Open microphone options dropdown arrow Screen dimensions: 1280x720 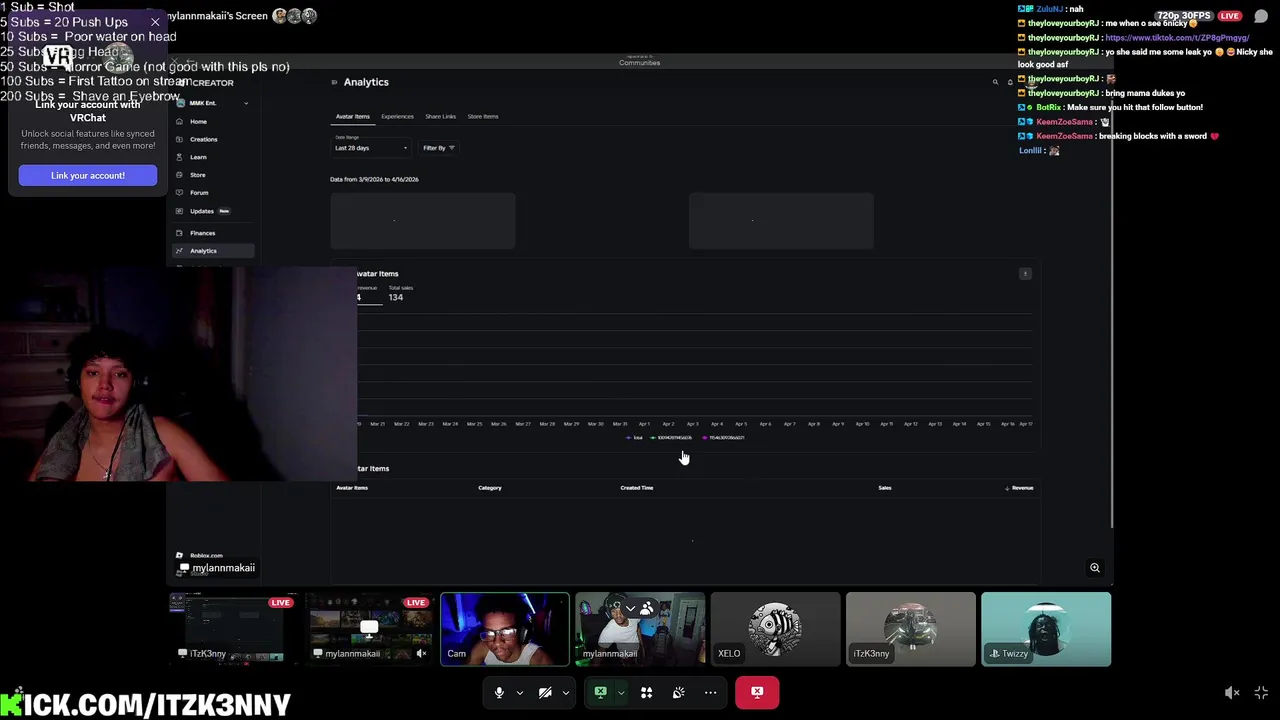pos(519,692)
